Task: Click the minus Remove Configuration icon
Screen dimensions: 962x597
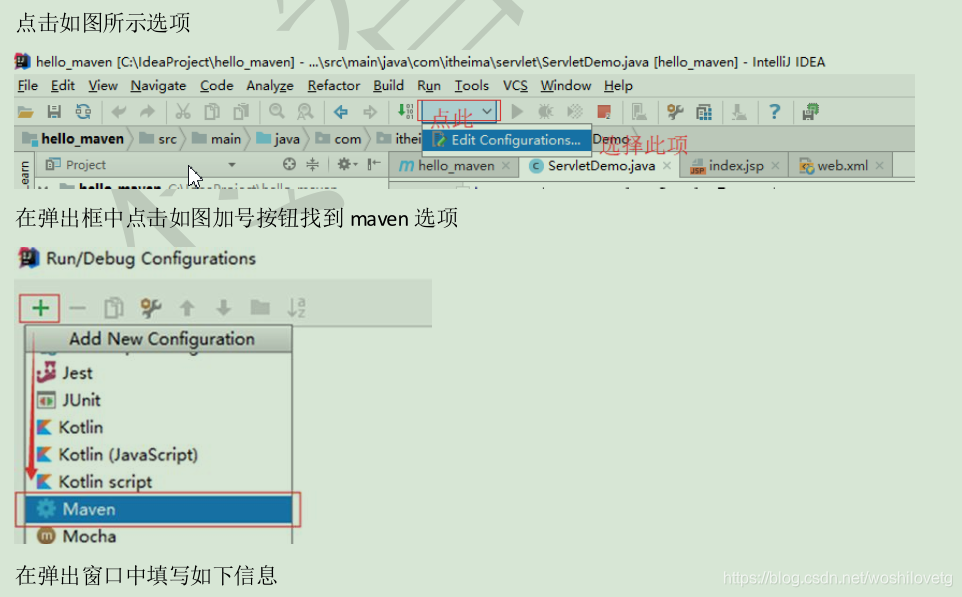Action: click(x=77, y=307)
